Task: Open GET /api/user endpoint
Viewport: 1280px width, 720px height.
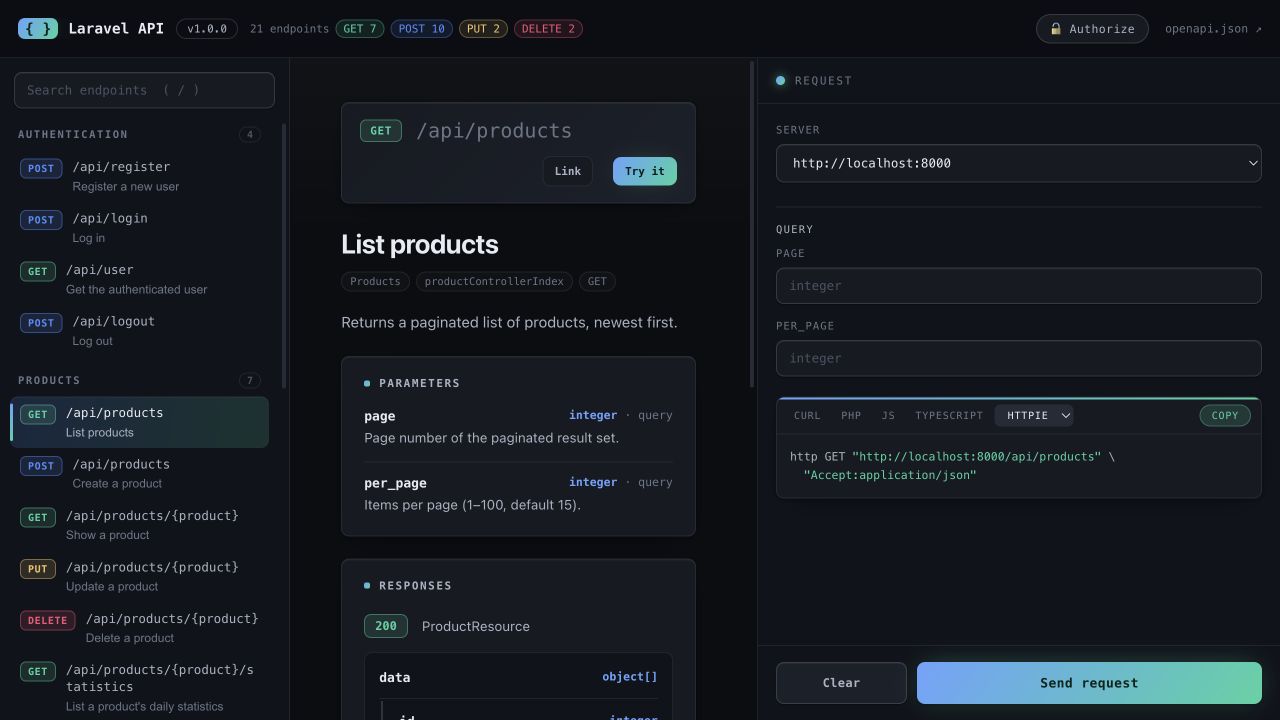Action: [x=139, y=279]
